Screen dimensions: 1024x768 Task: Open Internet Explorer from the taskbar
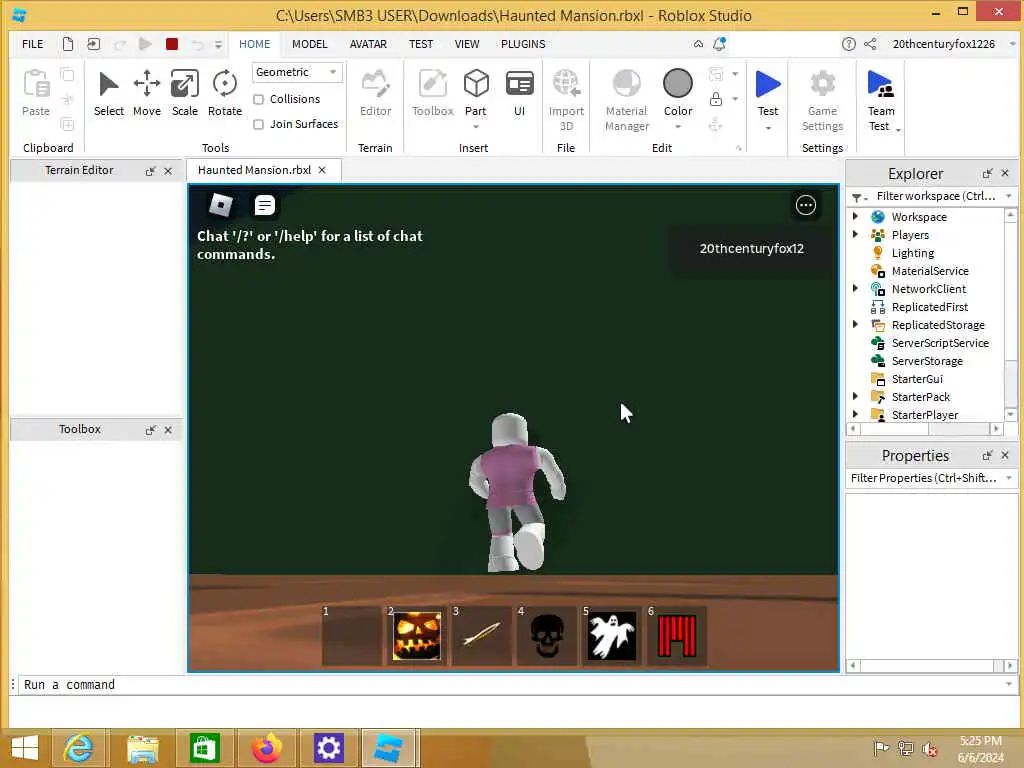coord(79,748)
